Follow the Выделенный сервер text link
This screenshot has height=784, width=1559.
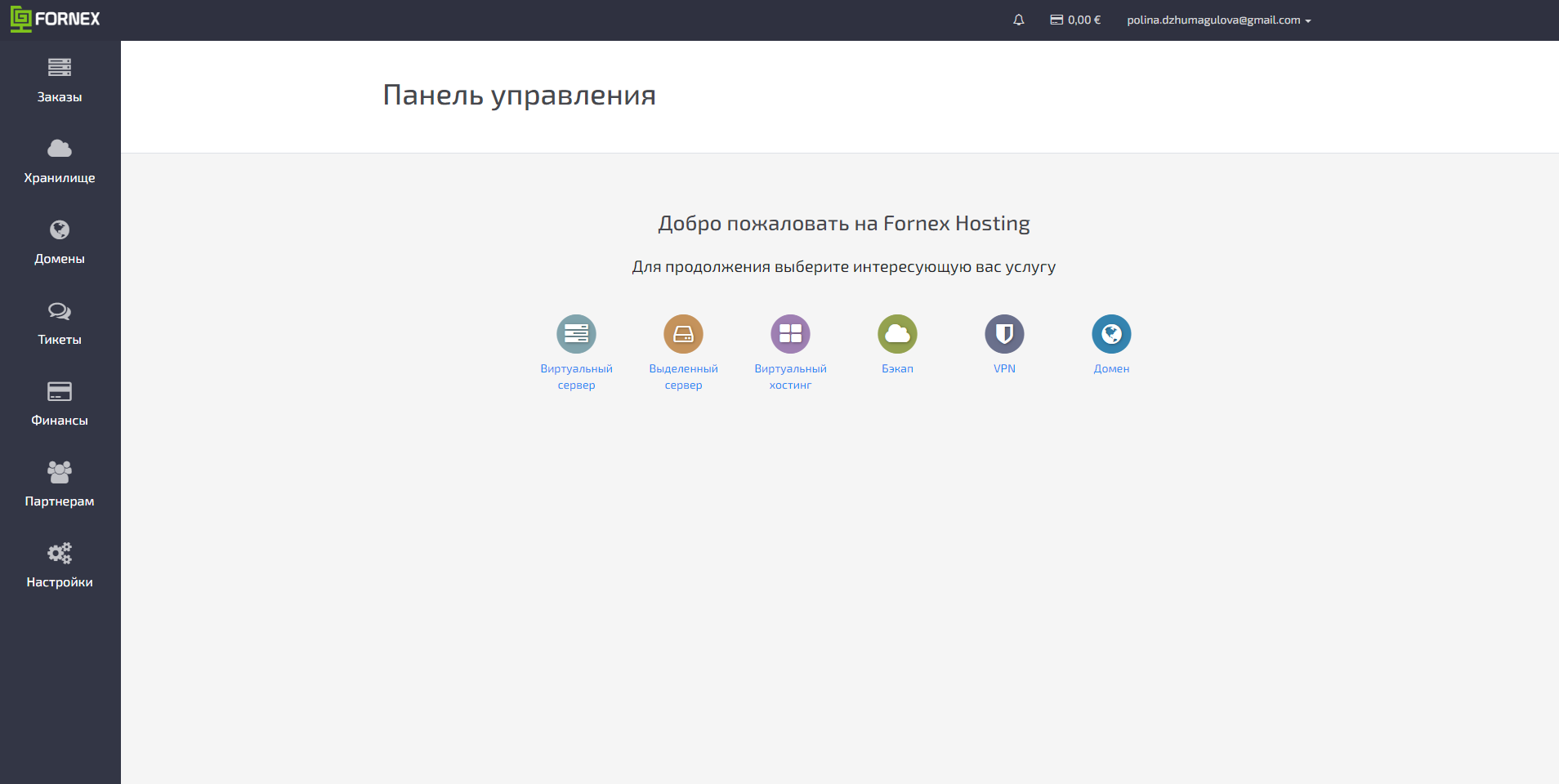683,376
